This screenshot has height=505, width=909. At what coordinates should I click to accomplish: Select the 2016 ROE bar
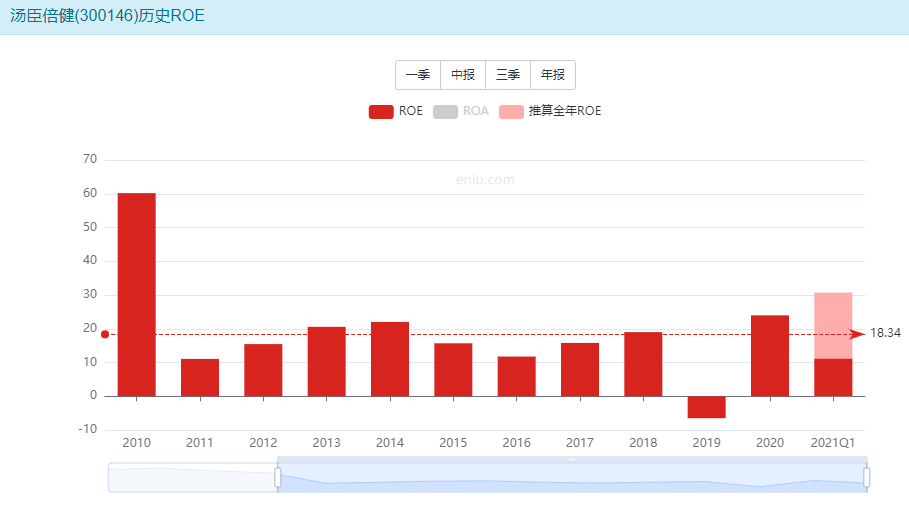click(517, 376)
